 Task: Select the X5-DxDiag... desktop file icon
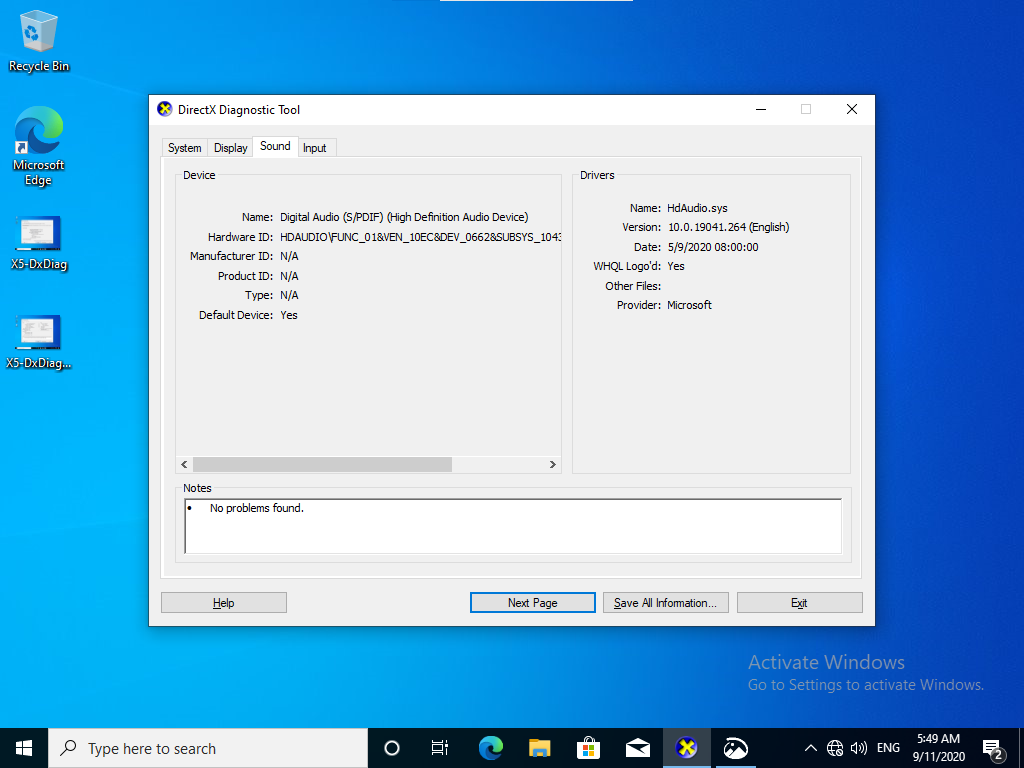(x=39, y=342)
